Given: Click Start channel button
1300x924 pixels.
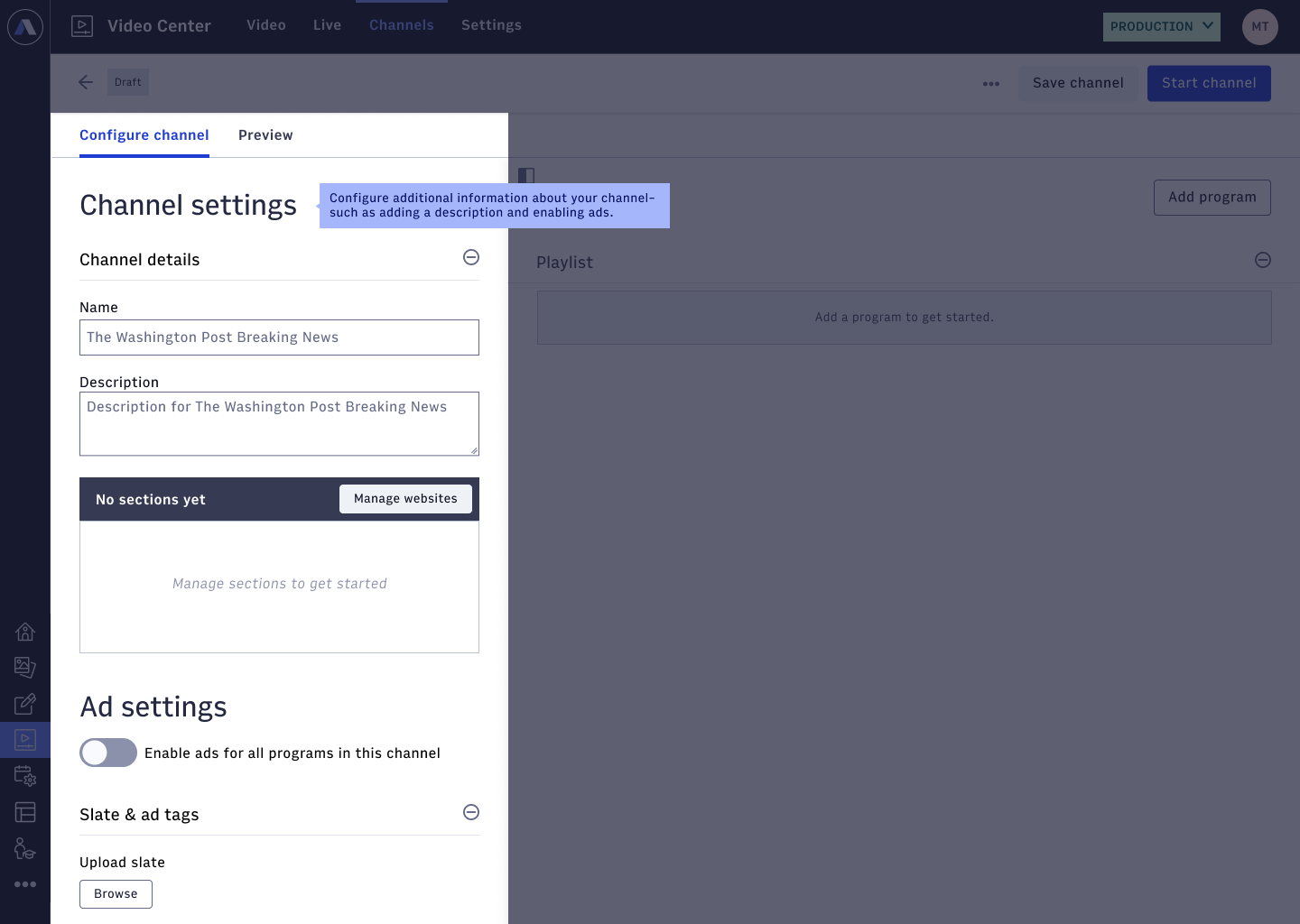Looking at the screenshot, I should click(1209, 83).
